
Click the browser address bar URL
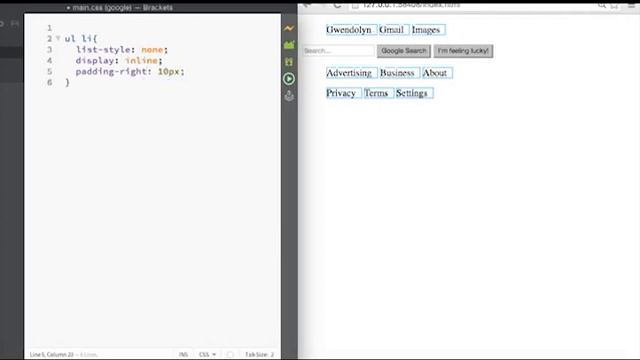point(411,5)
